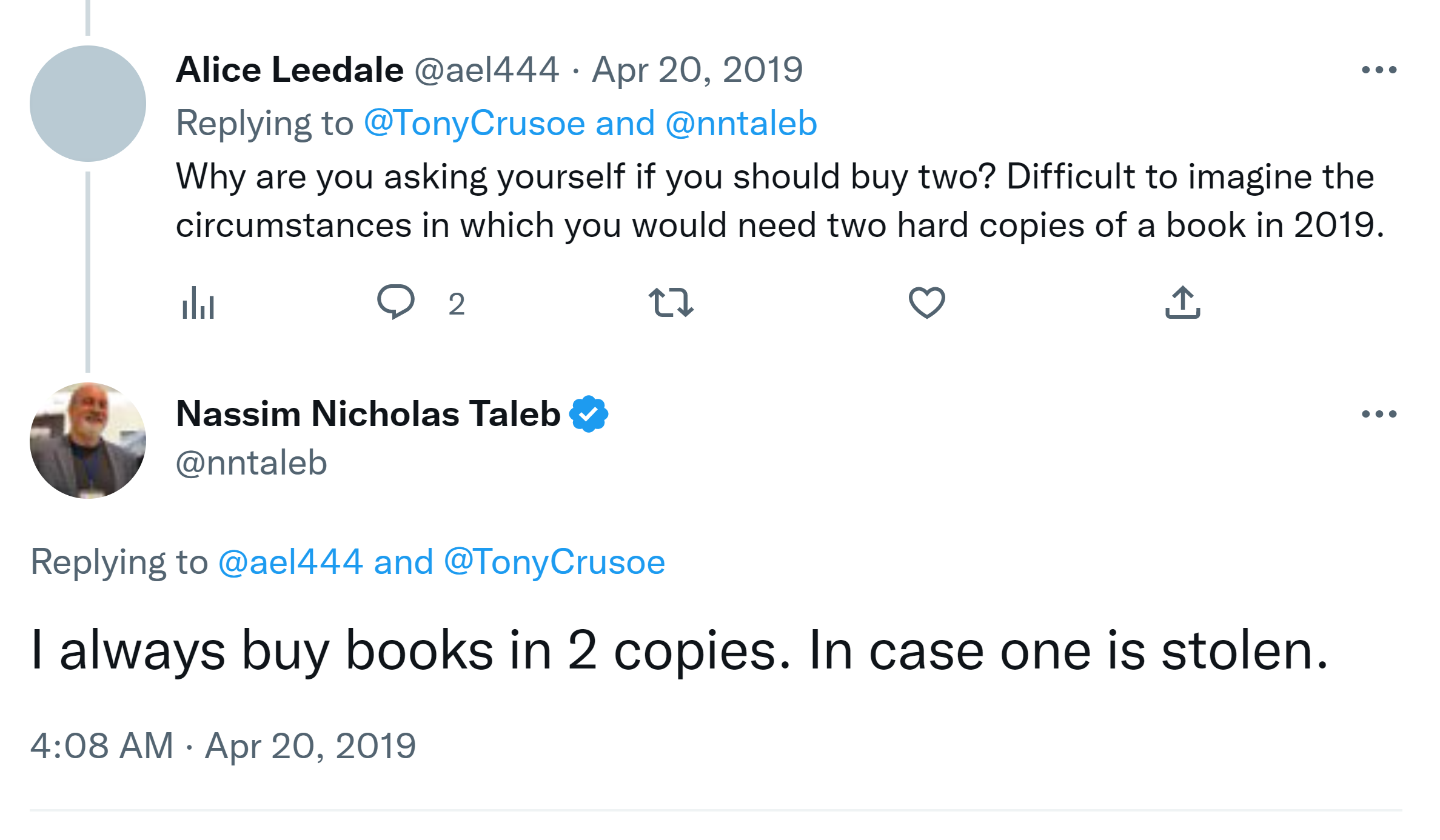Open analytics icon on Alice's reply
1440x840 pixels.
[198, 302]
